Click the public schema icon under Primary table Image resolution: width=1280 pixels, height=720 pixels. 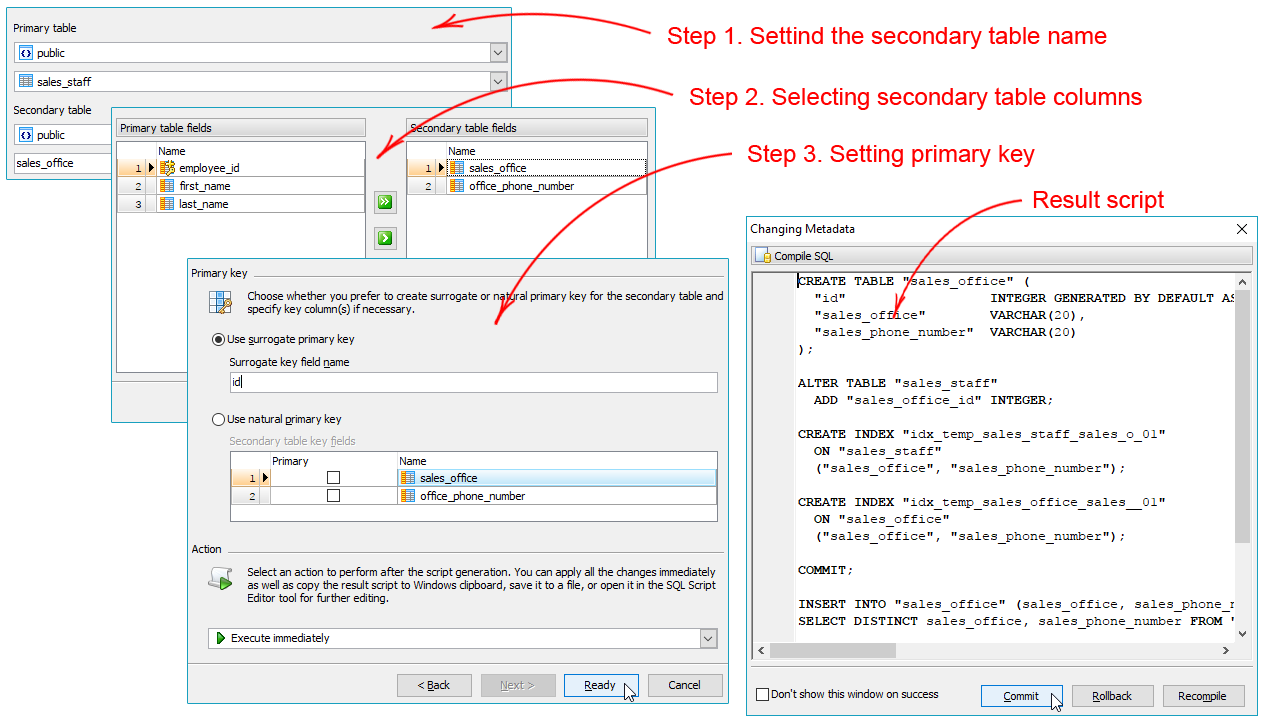26,53
